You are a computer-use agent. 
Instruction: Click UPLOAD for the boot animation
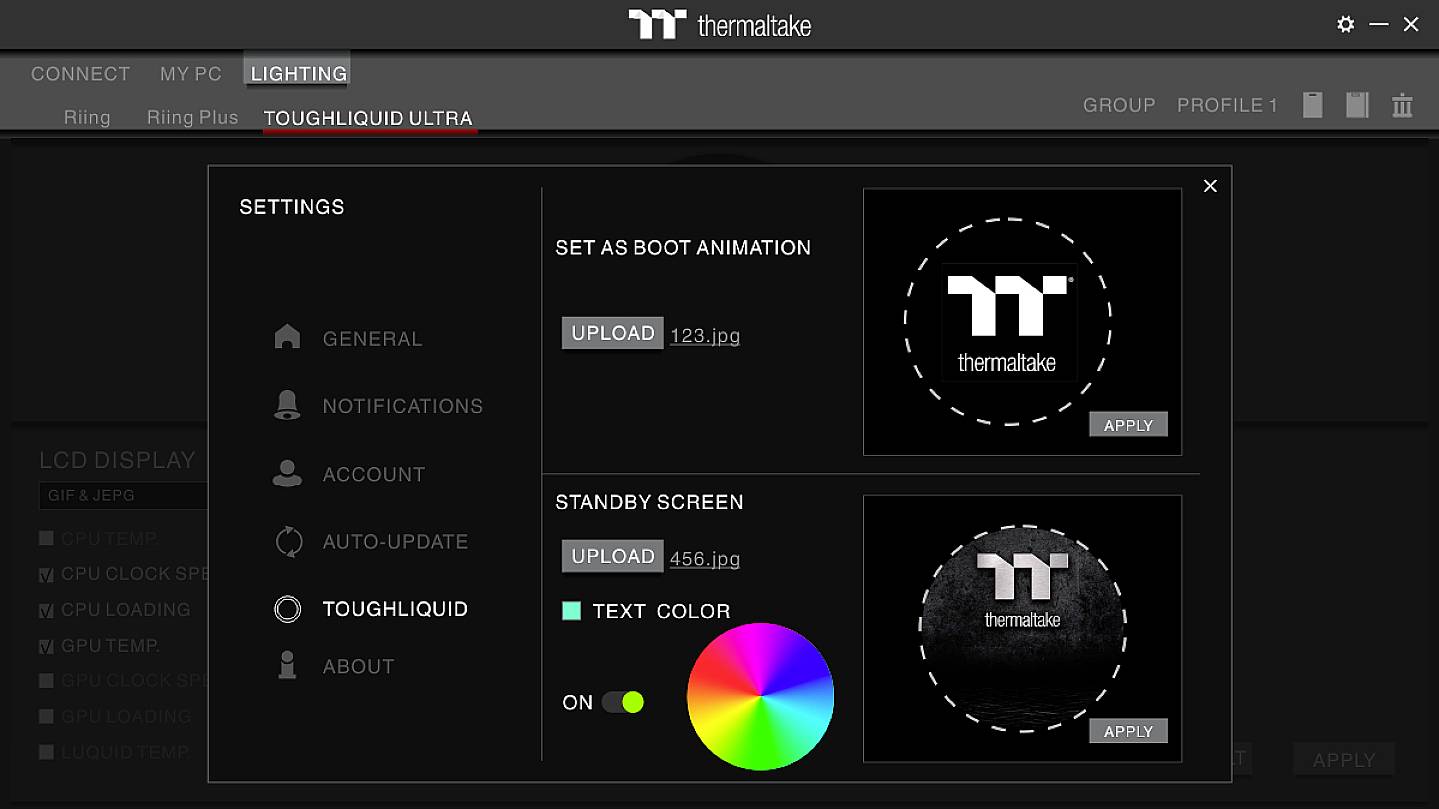pos(612,332)
